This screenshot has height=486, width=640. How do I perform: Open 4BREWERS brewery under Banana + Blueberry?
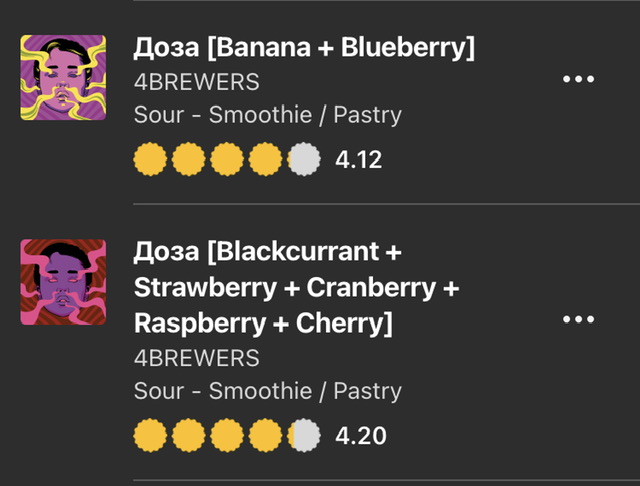point(196,82)
